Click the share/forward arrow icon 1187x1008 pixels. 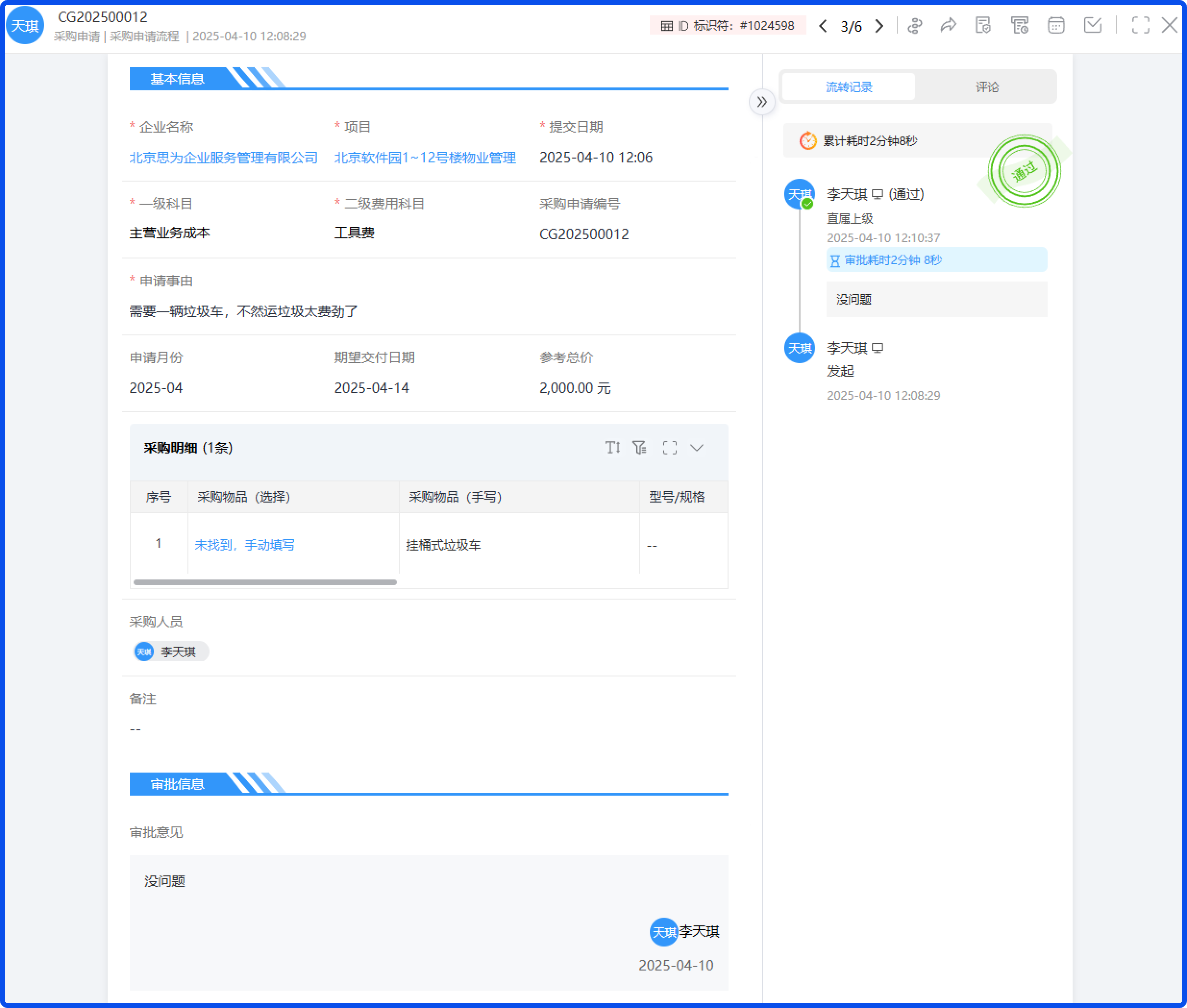click(948, 25)
